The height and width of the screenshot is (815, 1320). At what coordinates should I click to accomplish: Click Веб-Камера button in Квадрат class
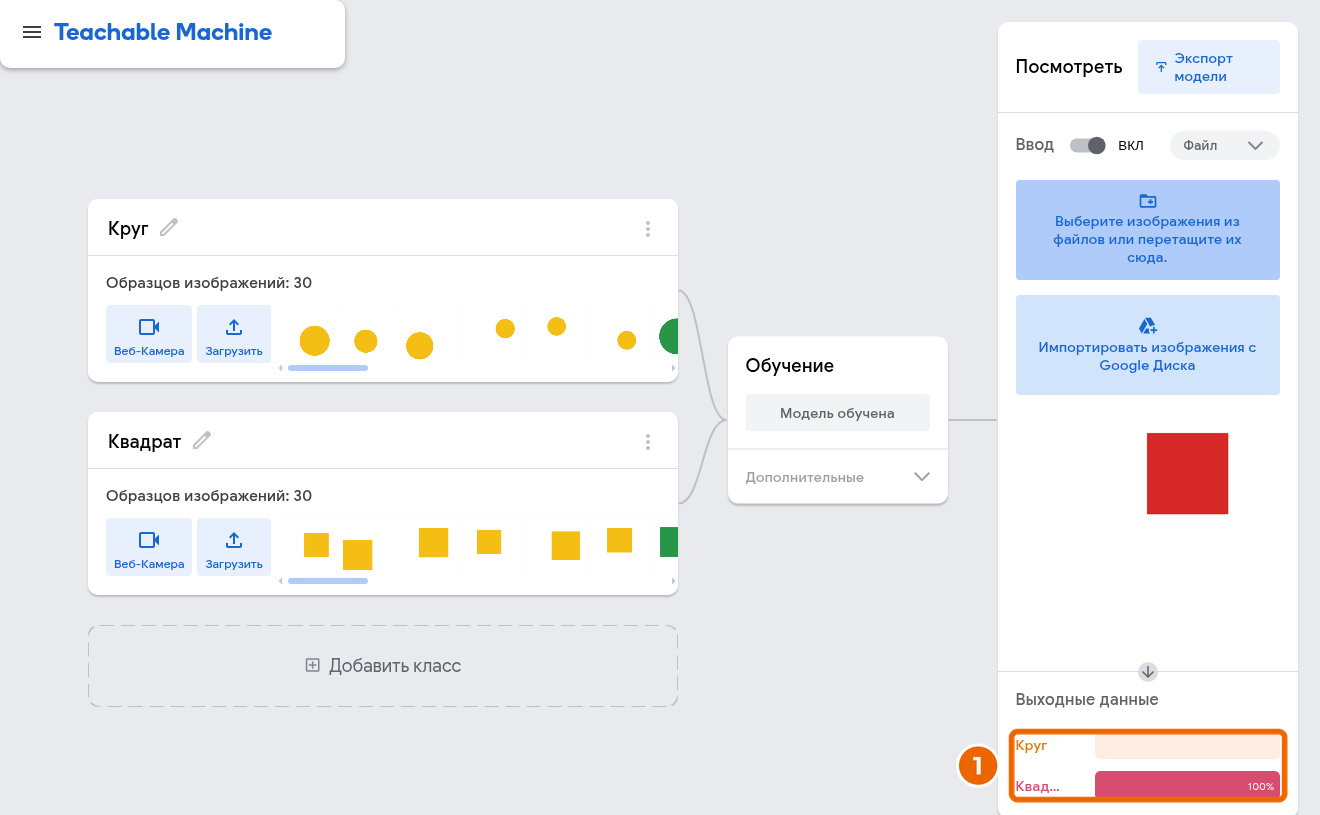tap(149, 547)
